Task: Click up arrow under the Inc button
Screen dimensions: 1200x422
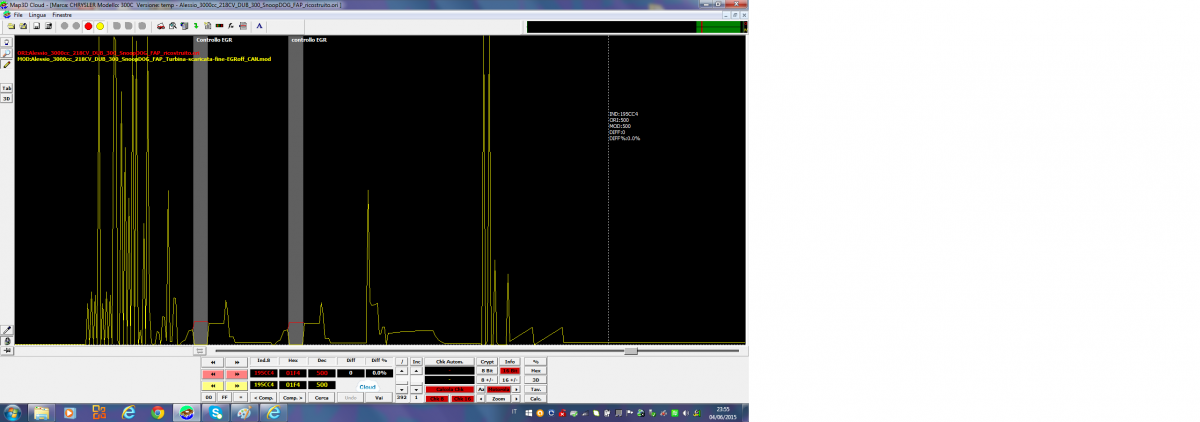Action: pyautogui.click(x=417, y=371)
